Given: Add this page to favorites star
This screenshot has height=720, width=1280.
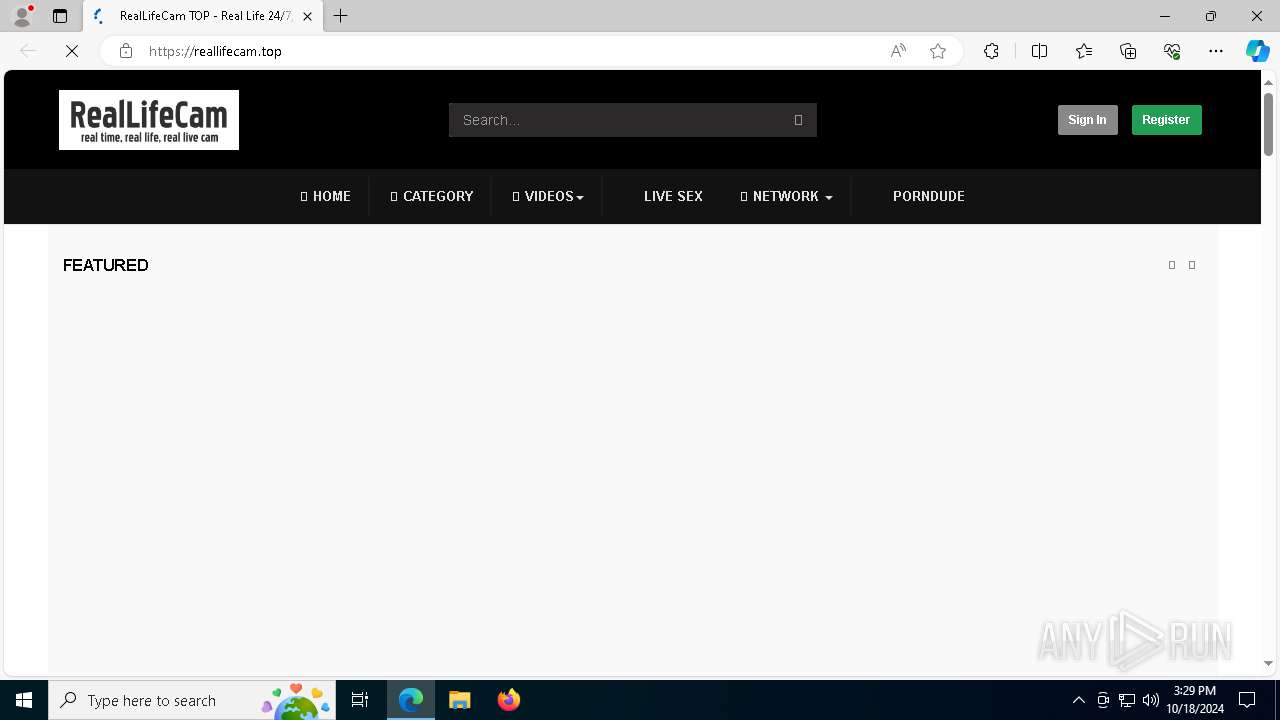Looking at the screenshot, I should (x=938, y=51).
